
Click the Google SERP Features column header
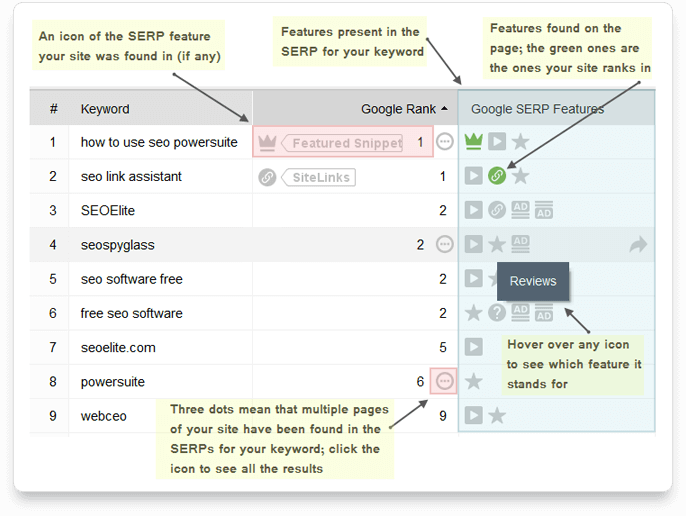(537, 109)
